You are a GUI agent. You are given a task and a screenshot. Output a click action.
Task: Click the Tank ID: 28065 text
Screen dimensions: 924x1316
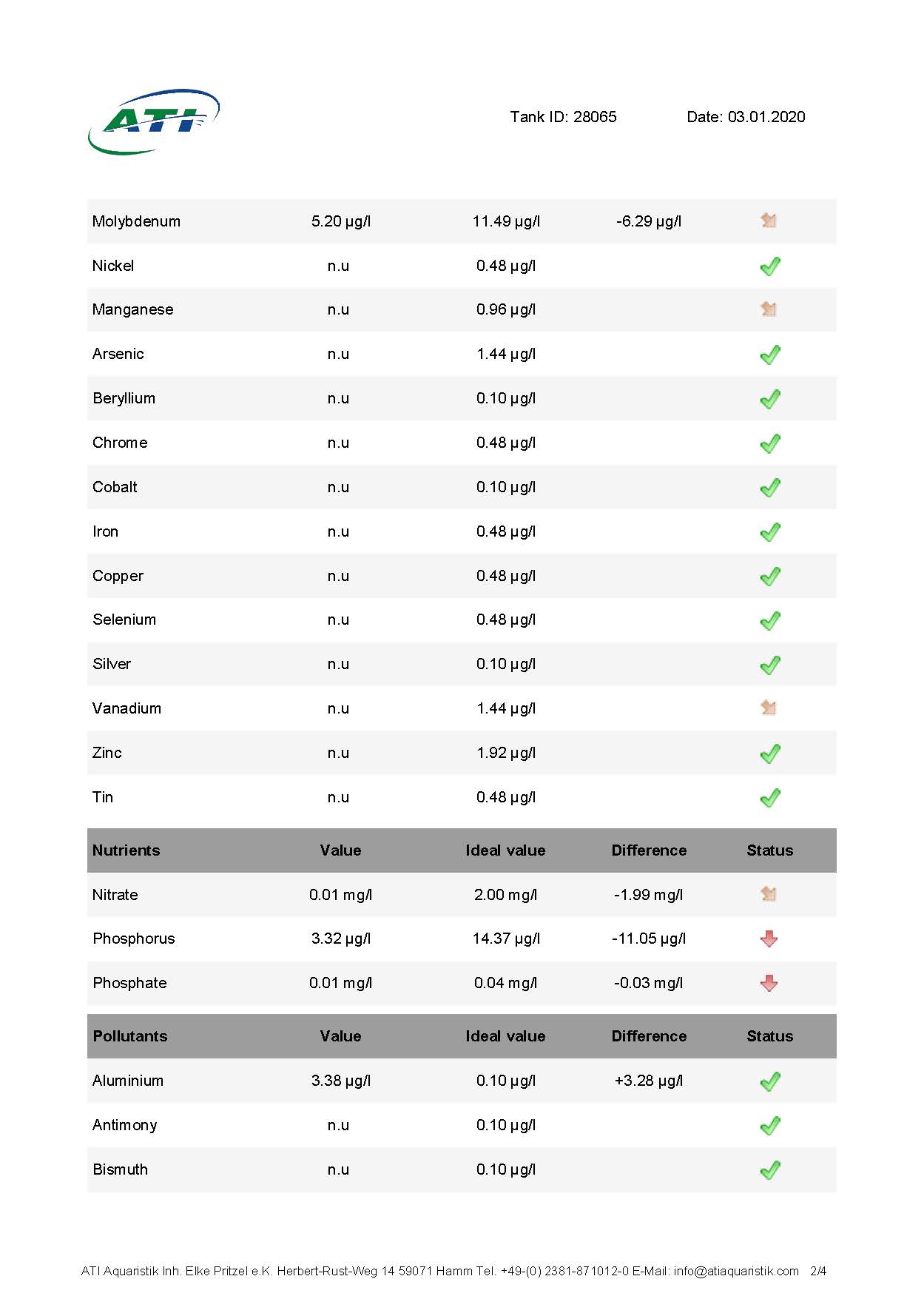563,117
